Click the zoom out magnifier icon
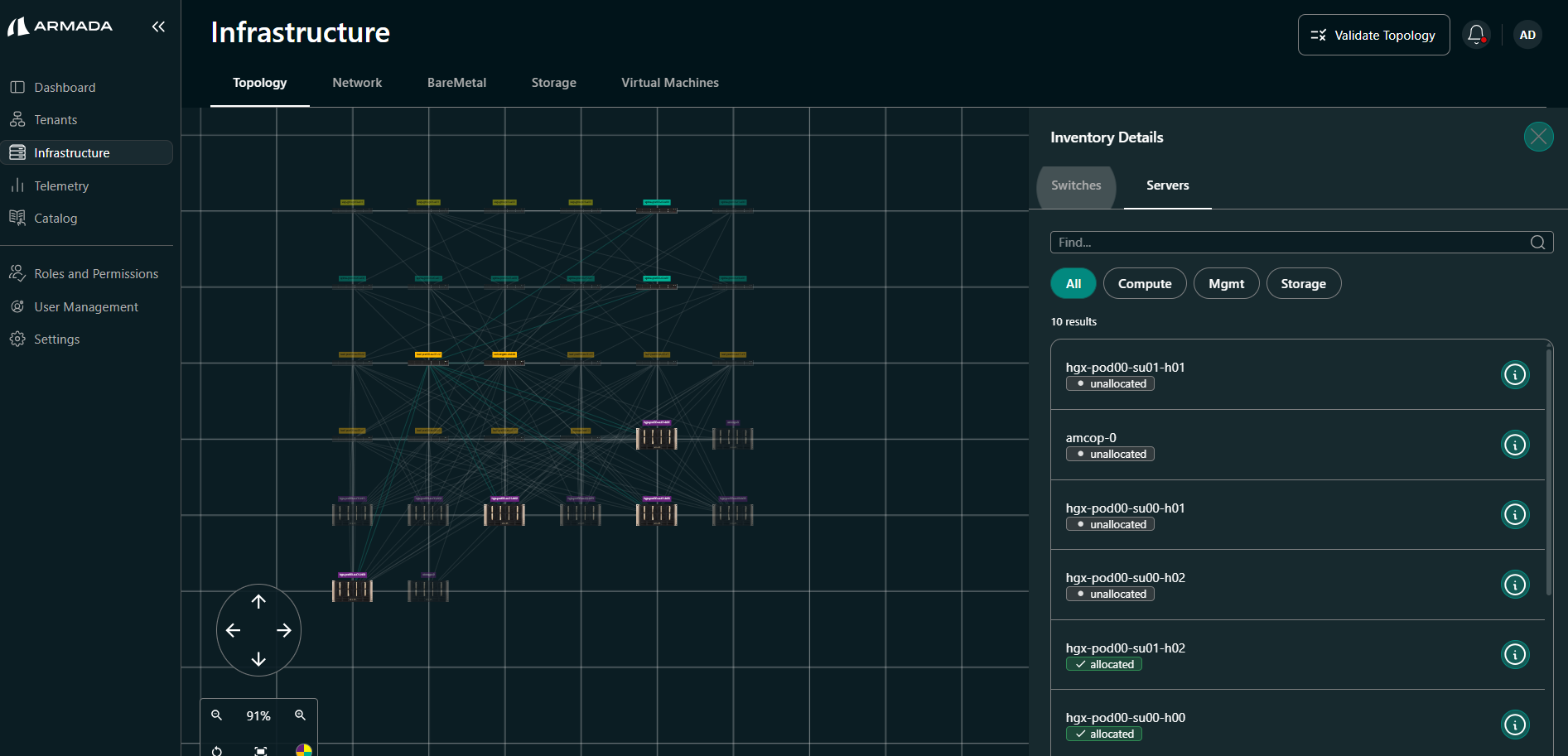The image size is (1568, 756). 217,715
